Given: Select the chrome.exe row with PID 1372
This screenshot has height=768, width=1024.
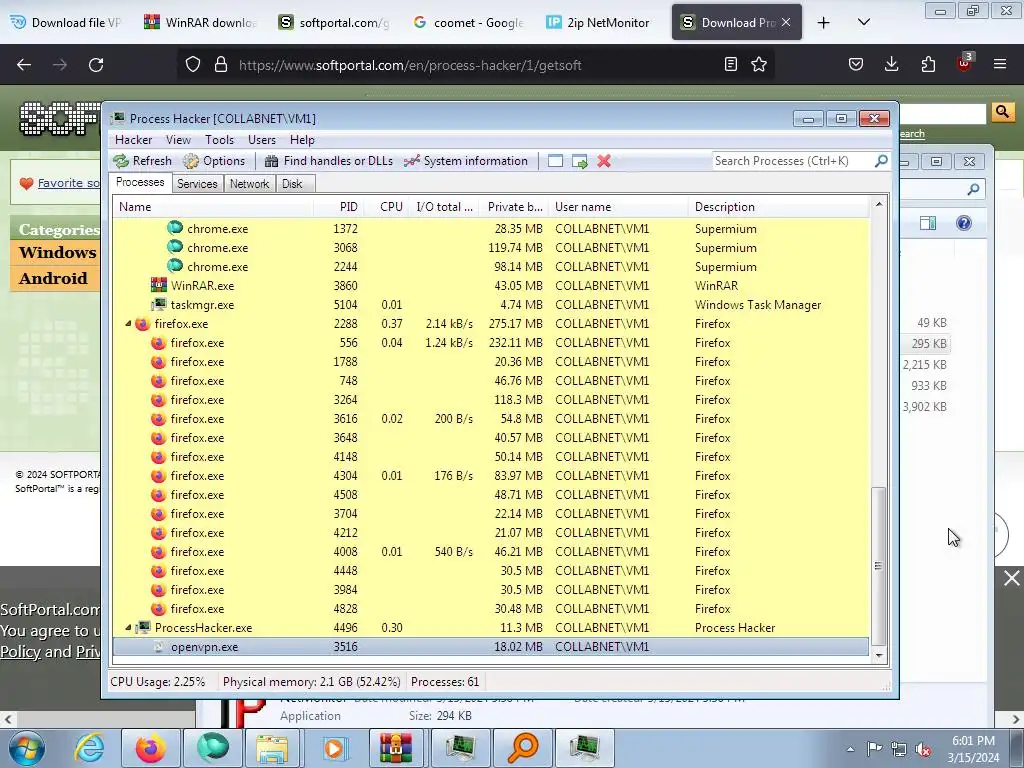Looking at the screenshot, I should [490, 229].
